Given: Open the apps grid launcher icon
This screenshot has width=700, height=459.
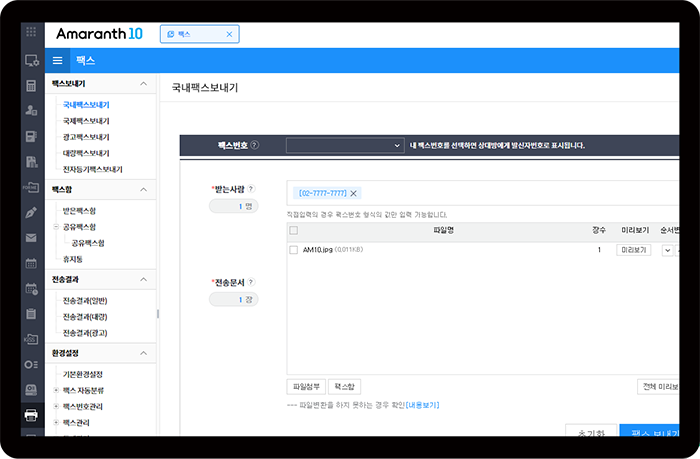Looking at the screenshot, I should click(x=31, y=32).
